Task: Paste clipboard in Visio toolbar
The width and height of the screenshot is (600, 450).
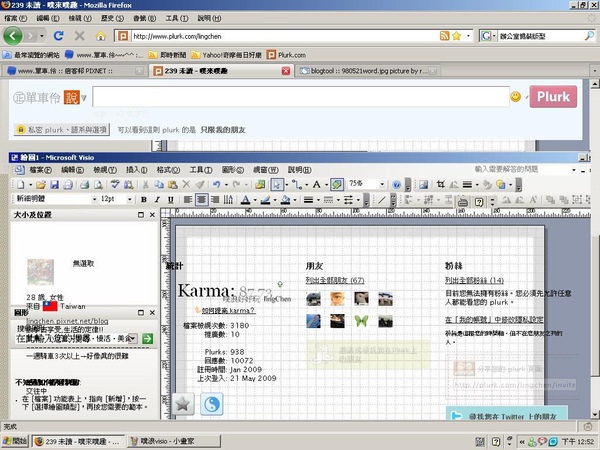Action: coord(173,185)
